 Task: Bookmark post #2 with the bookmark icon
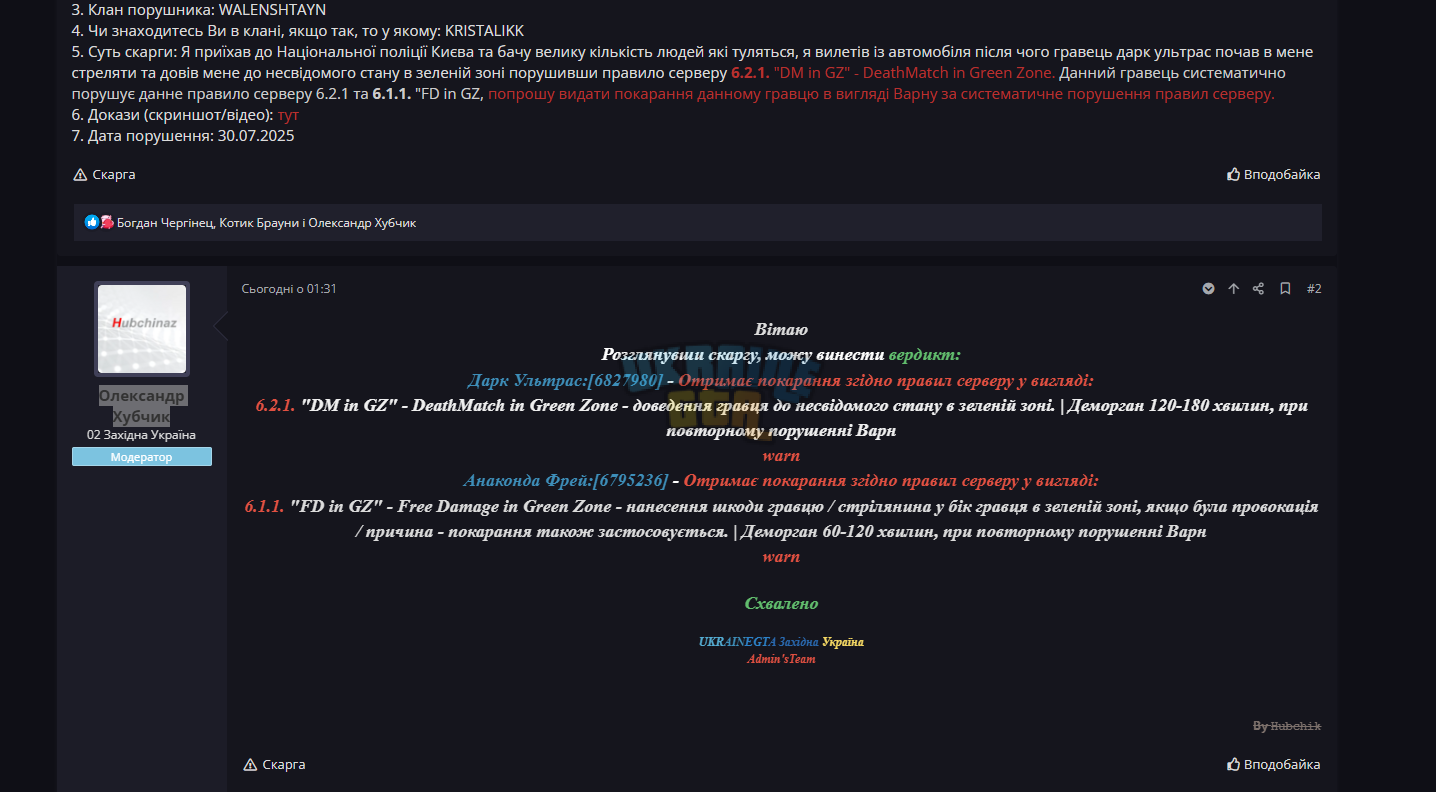click(x=1285, y=289)
